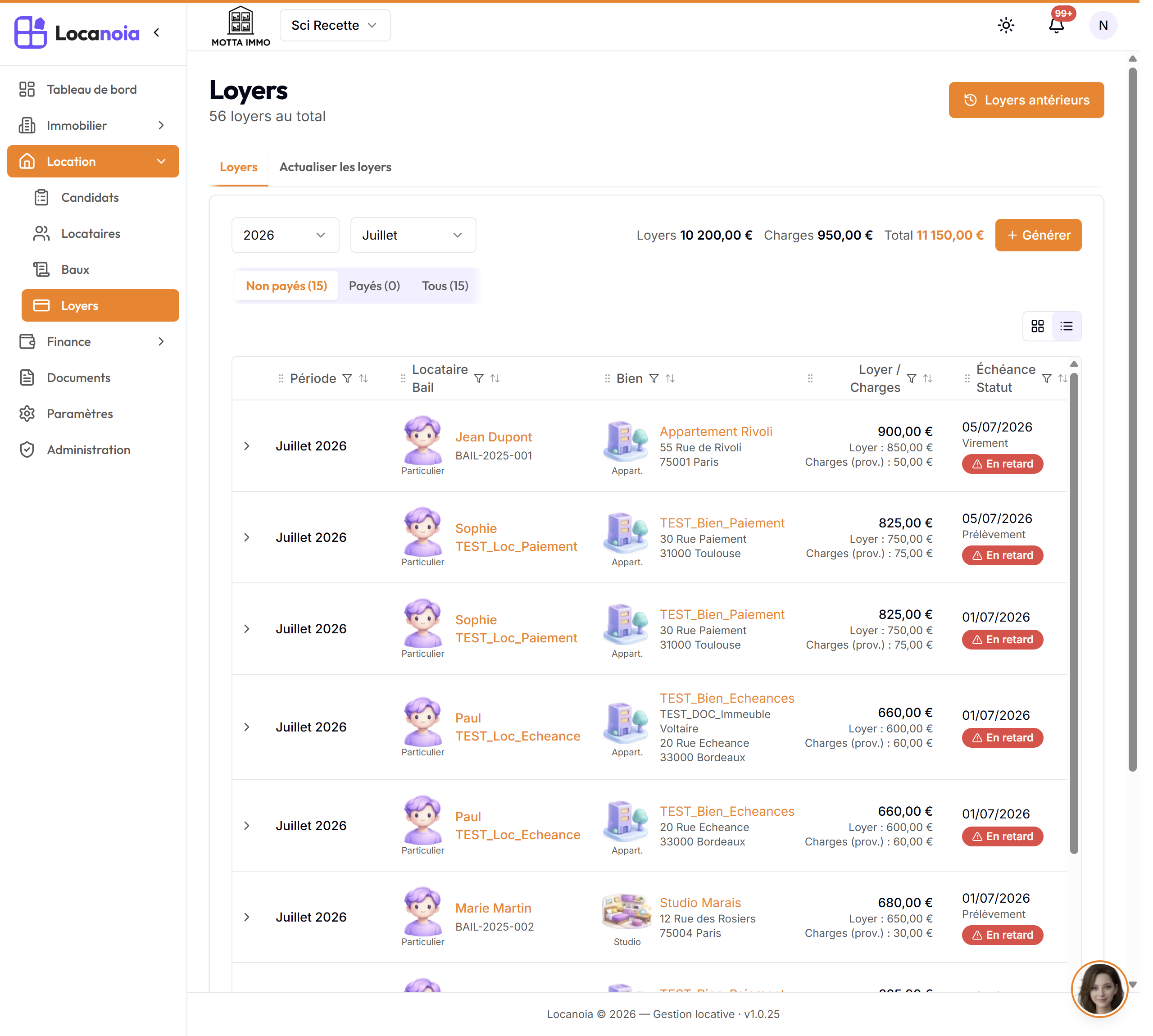
Task: Click the En retard badge for Jean Dupont
Action: click(x=1002, y=464)
